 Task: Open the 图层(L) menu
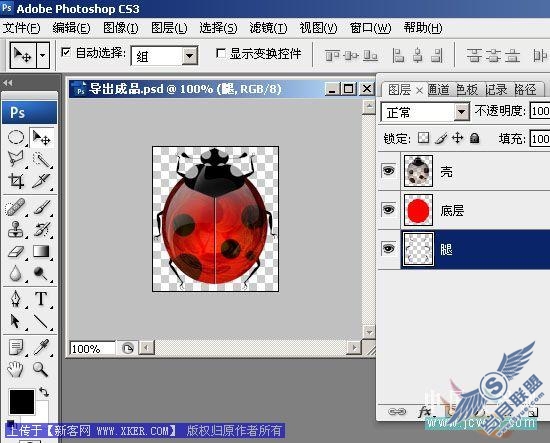tap(169, 28)
